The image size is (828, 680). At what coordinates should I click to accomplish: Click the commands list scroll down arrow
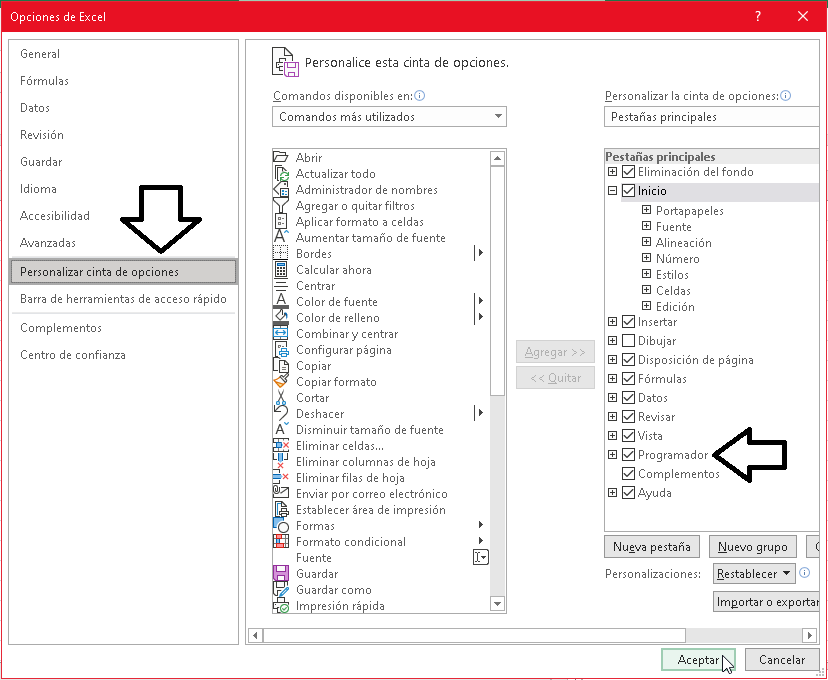[497, 604]
